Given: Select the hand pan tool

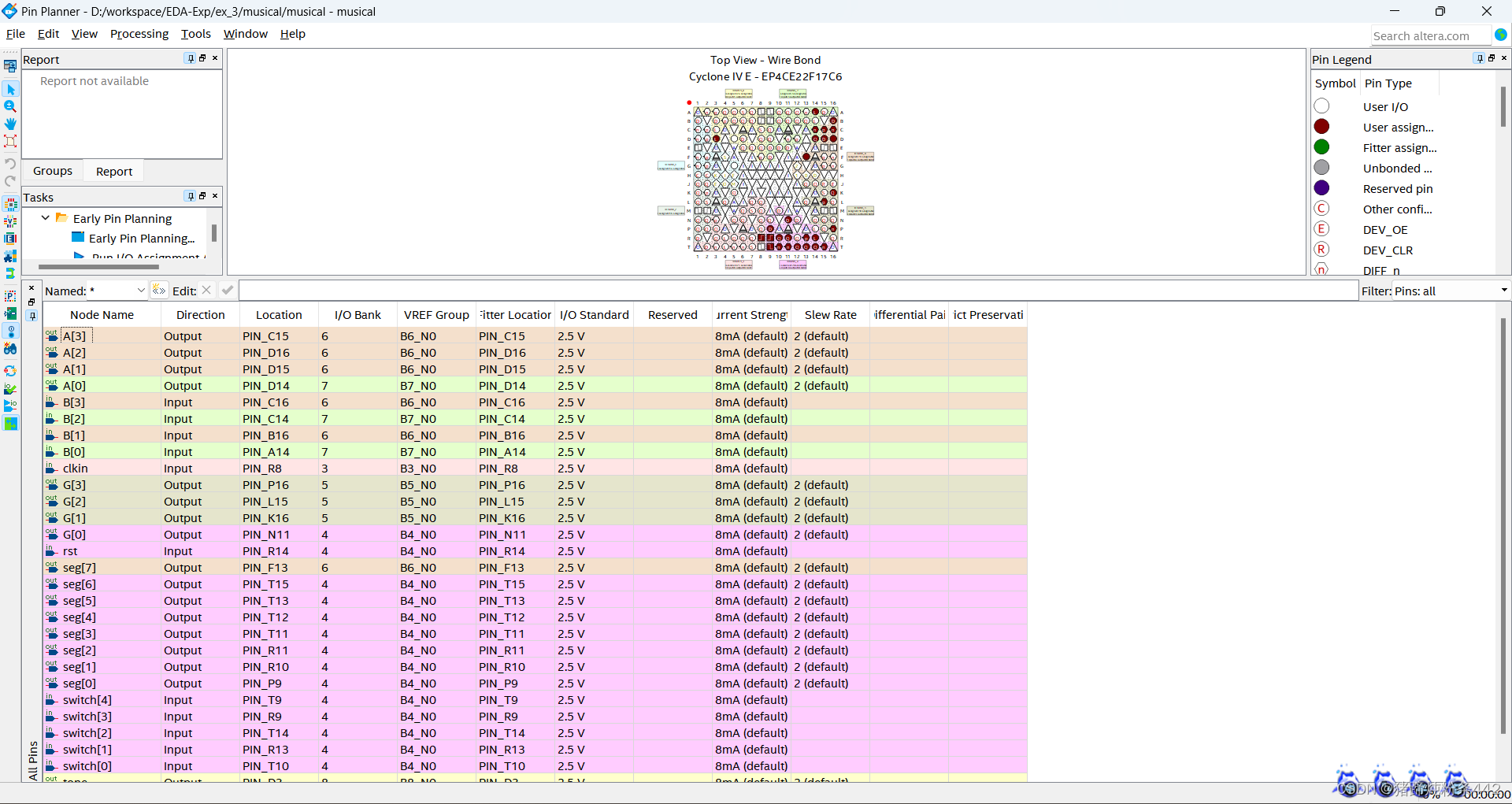Looking at the screenshot, I should [10, 124].
